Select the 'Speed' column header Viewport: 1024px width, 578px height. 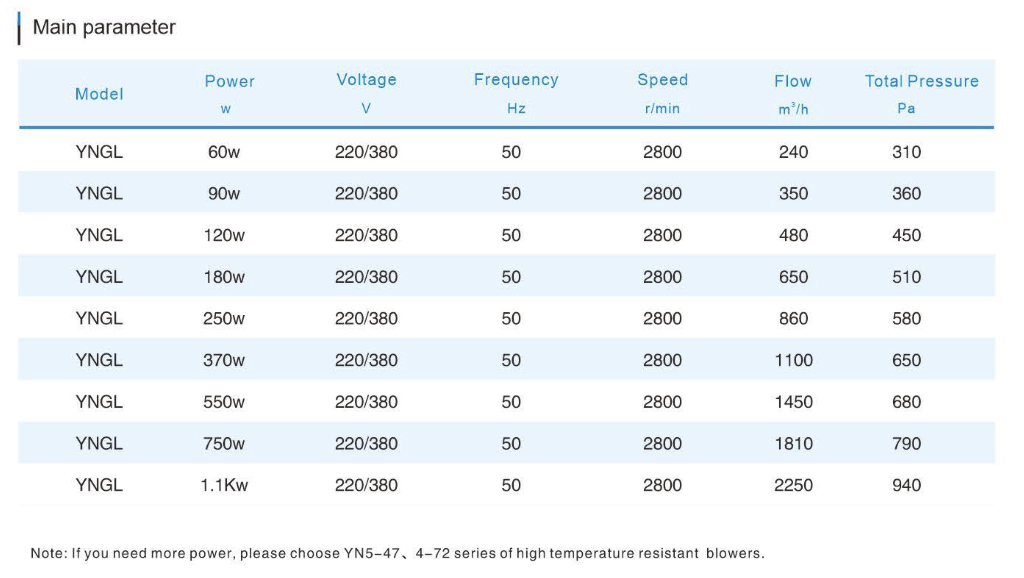click(x=662, y=80)
